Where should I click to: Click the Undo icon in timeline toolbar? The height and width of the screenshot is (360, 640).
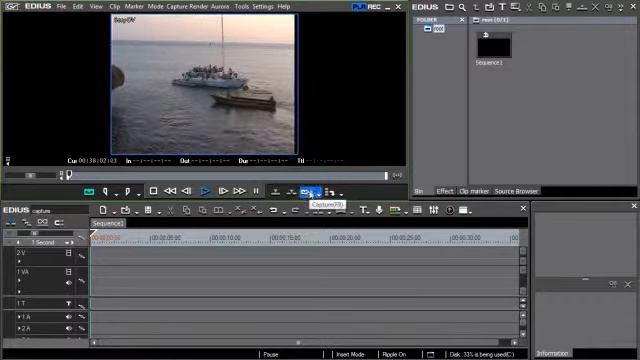point(273,210)
